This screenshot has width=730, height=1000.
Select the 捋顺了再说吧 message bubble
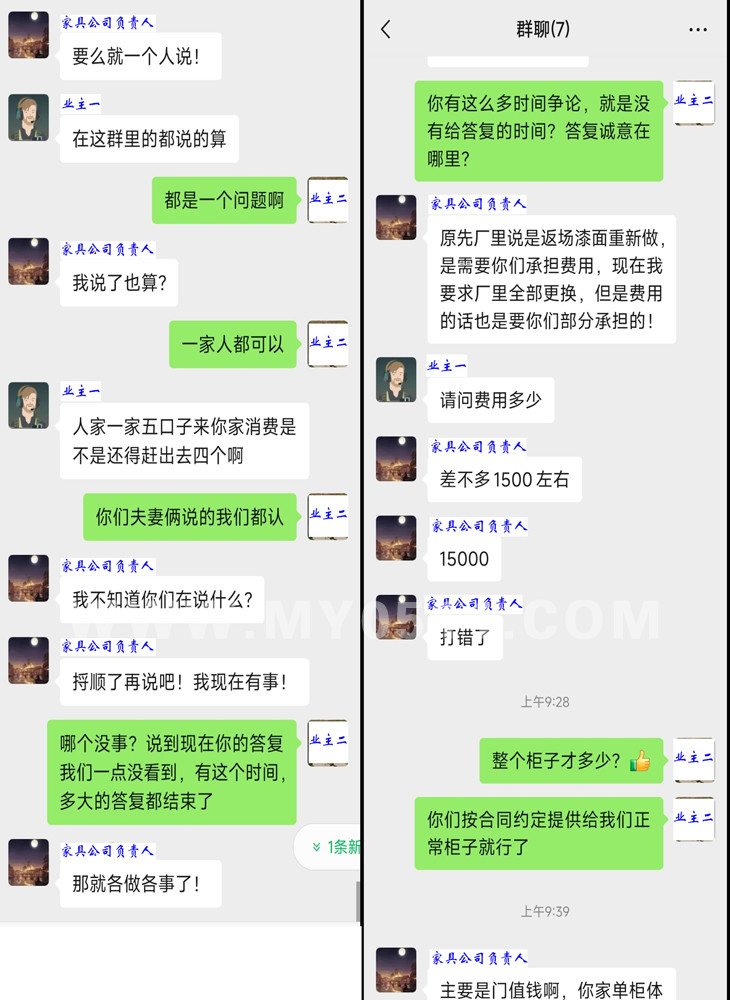(184, 682)
